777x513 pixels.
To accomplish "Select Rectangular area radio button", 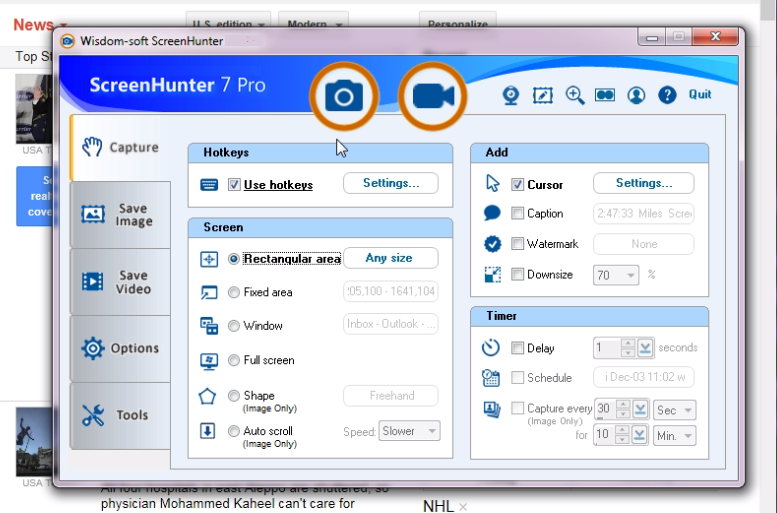I will pos(233,259).
